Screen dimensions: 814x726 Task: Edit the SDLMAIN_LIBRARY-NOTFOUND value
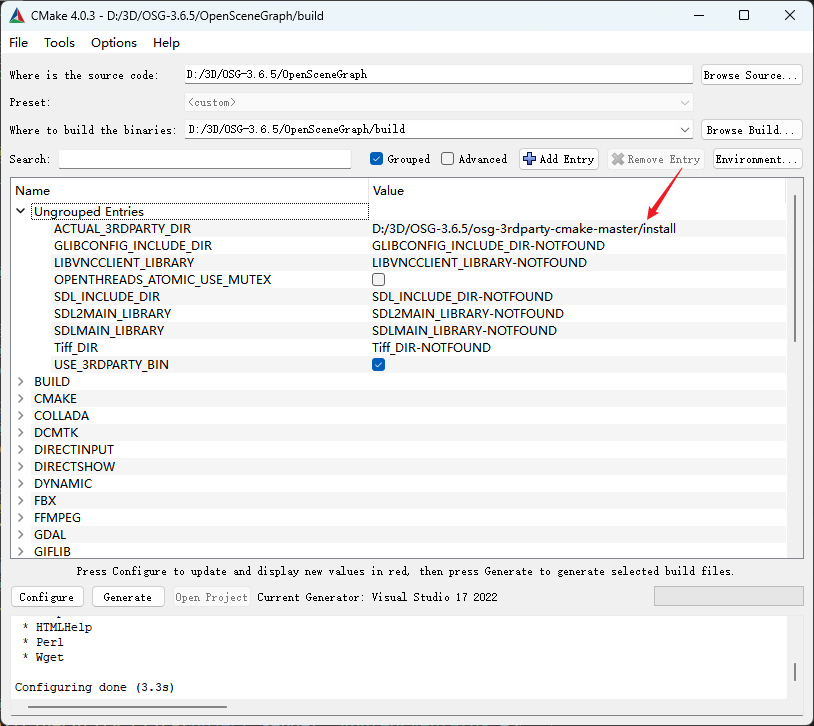(465, 331)
